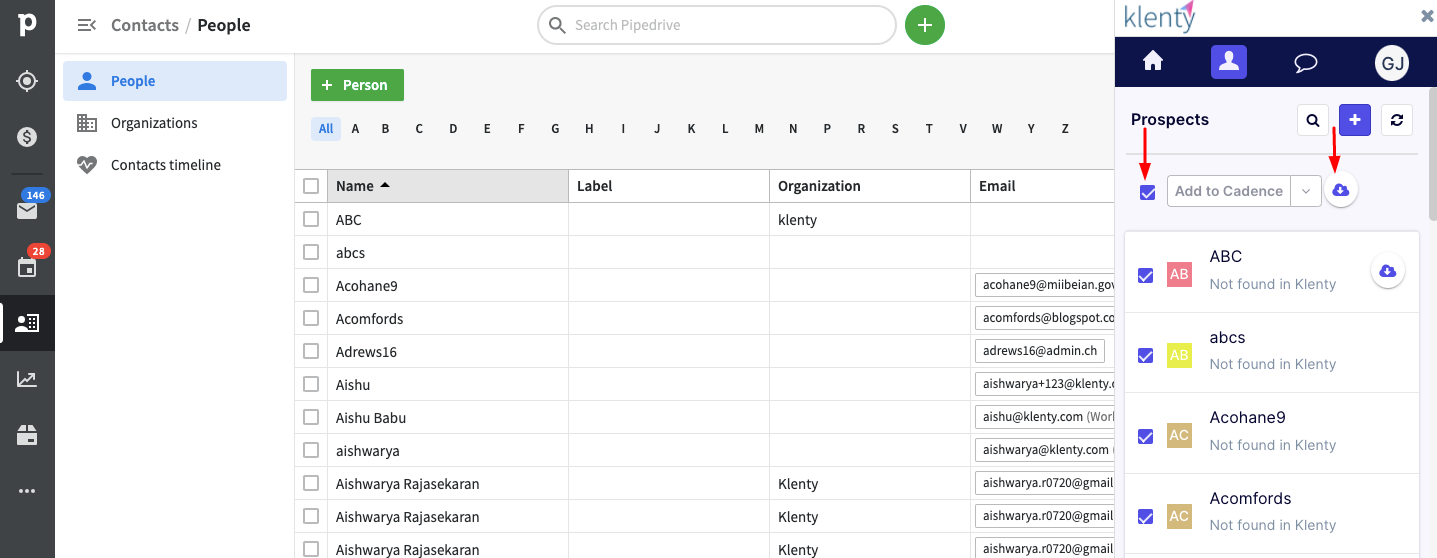Open Pipedrive Deals dollar icon
1437x558 pixels.
click(x=27, y=137)
